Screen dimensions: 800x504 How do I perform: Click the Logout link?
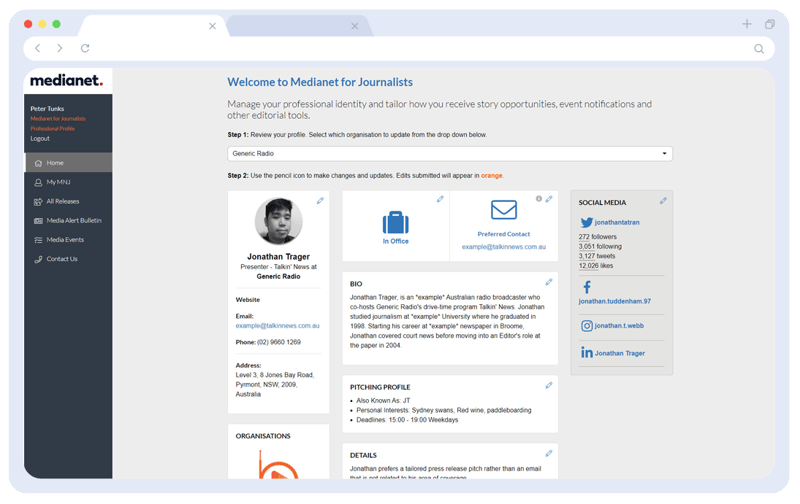click(x=40, y=138)
